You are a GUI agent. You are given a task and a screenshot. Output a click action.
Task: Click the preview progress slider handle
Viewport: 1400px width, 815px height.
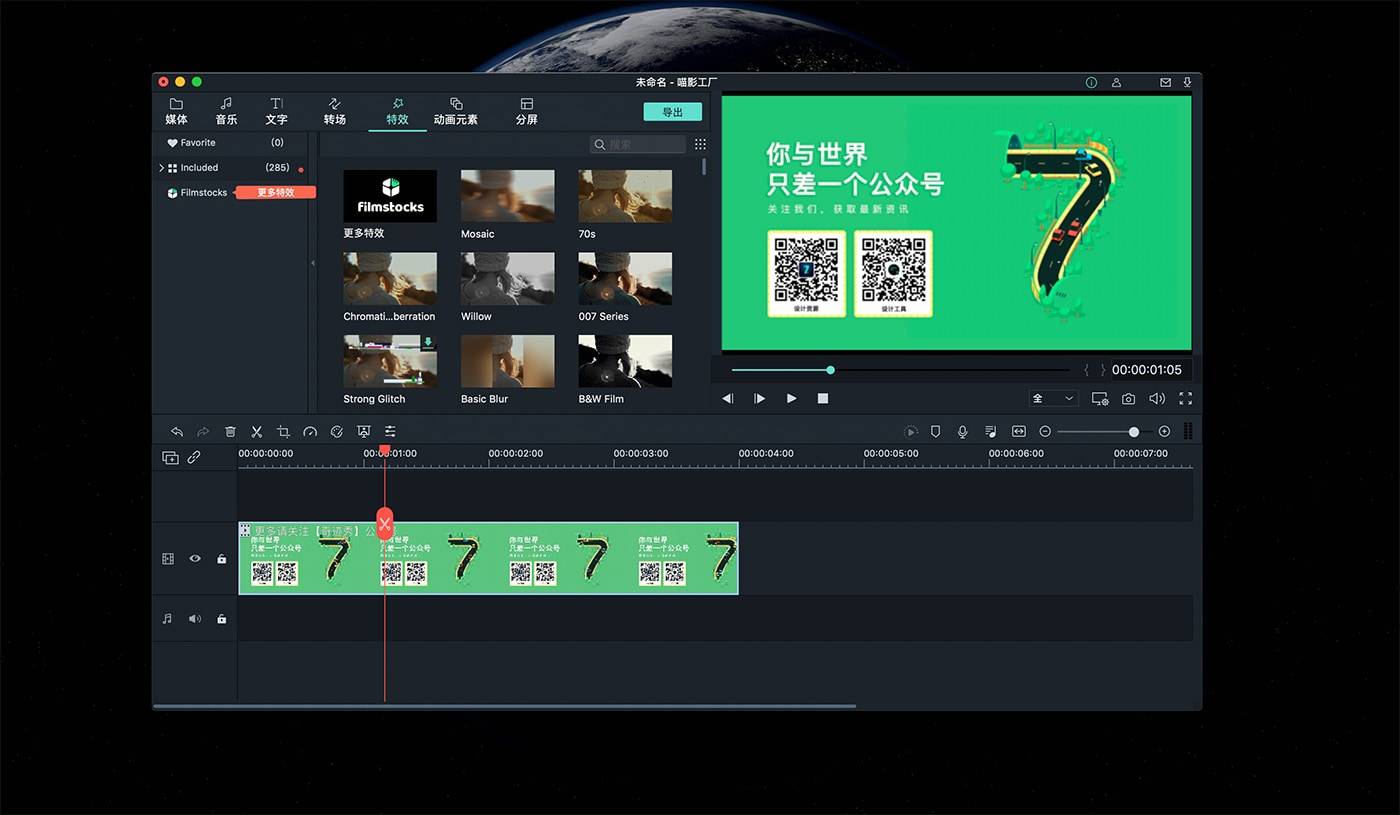830,370
